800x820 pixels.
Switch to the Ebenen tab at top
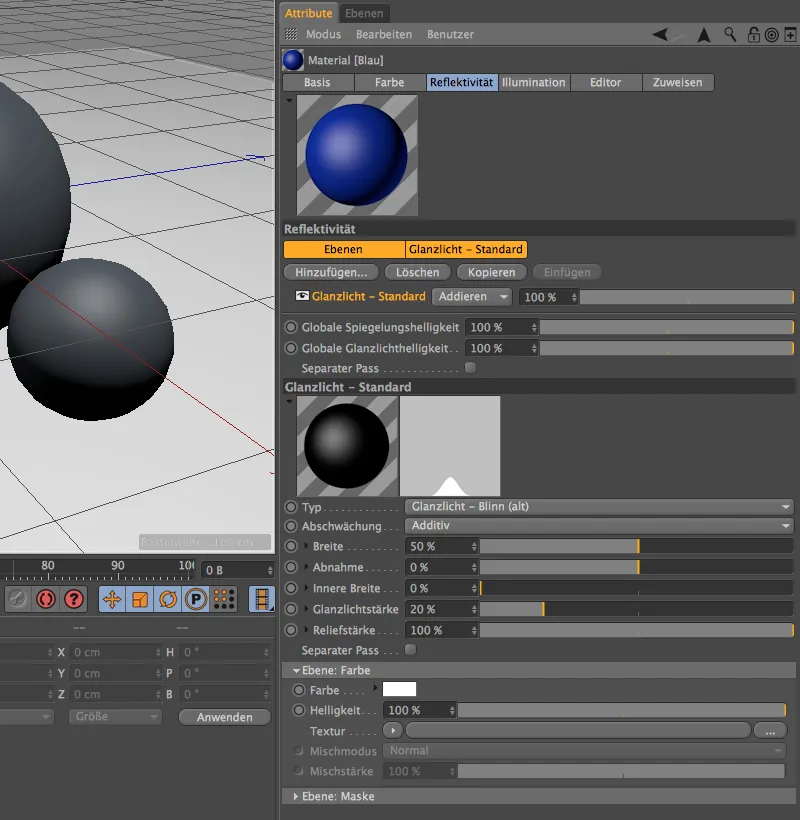click(364, 13)
